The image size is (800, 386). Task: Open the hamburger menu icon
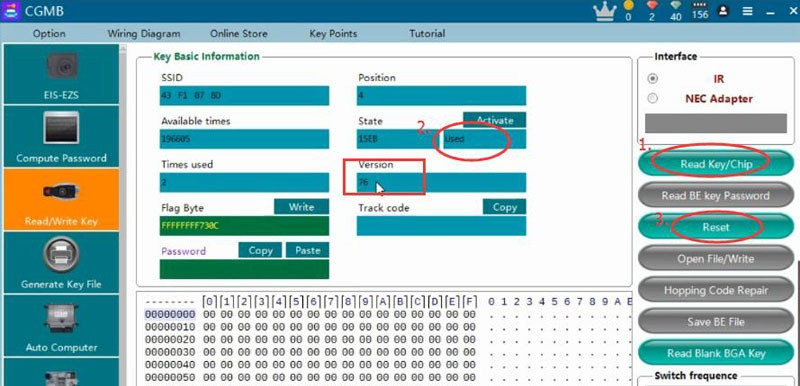(x=747, y=11)
